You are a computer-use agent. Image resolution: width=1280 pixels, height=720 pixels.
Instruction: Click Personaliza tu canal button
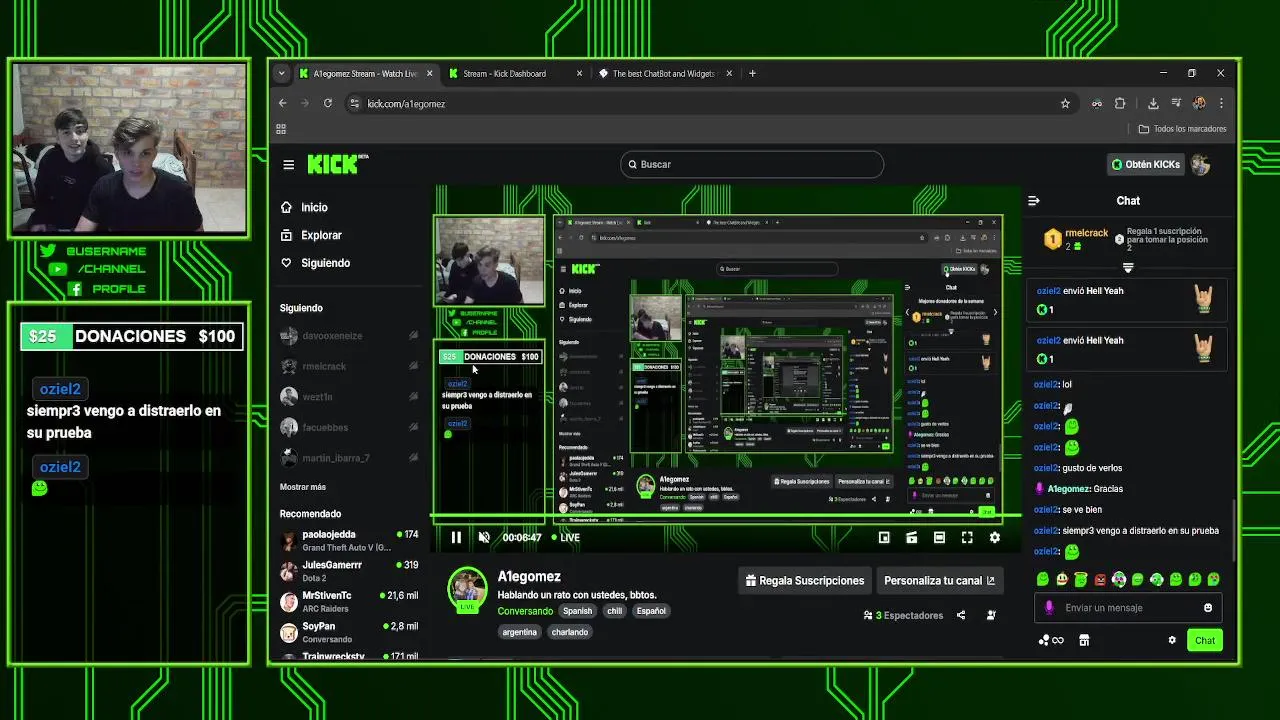[939, 581]
